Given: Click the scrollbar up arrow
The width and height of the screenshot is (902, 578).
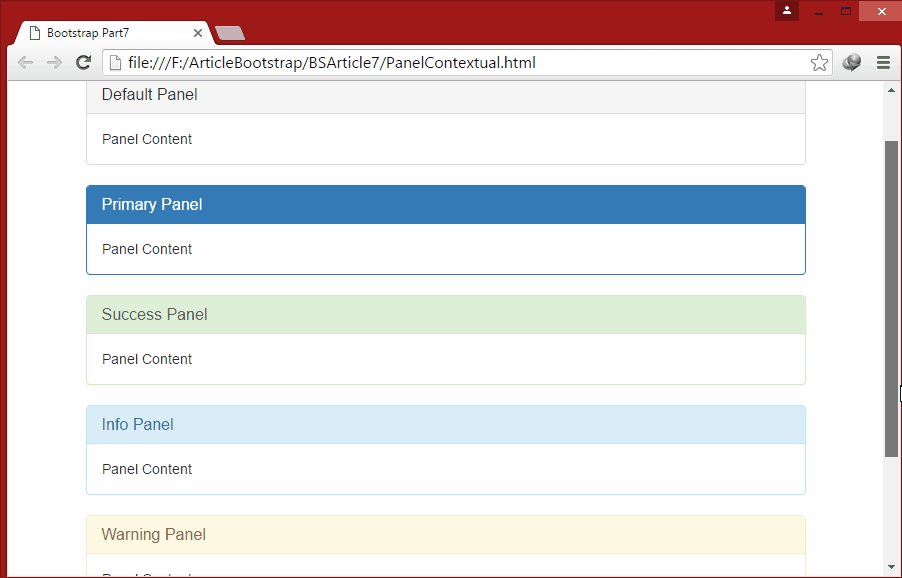Looking at the screenshot, I should click(891, 89).
